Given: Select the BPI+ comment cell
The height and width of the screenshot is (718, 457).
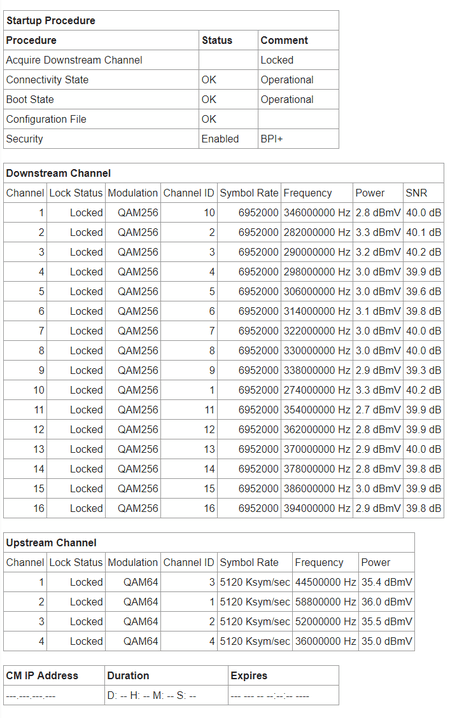Looking at the screenshot, I should pos(272,139).
